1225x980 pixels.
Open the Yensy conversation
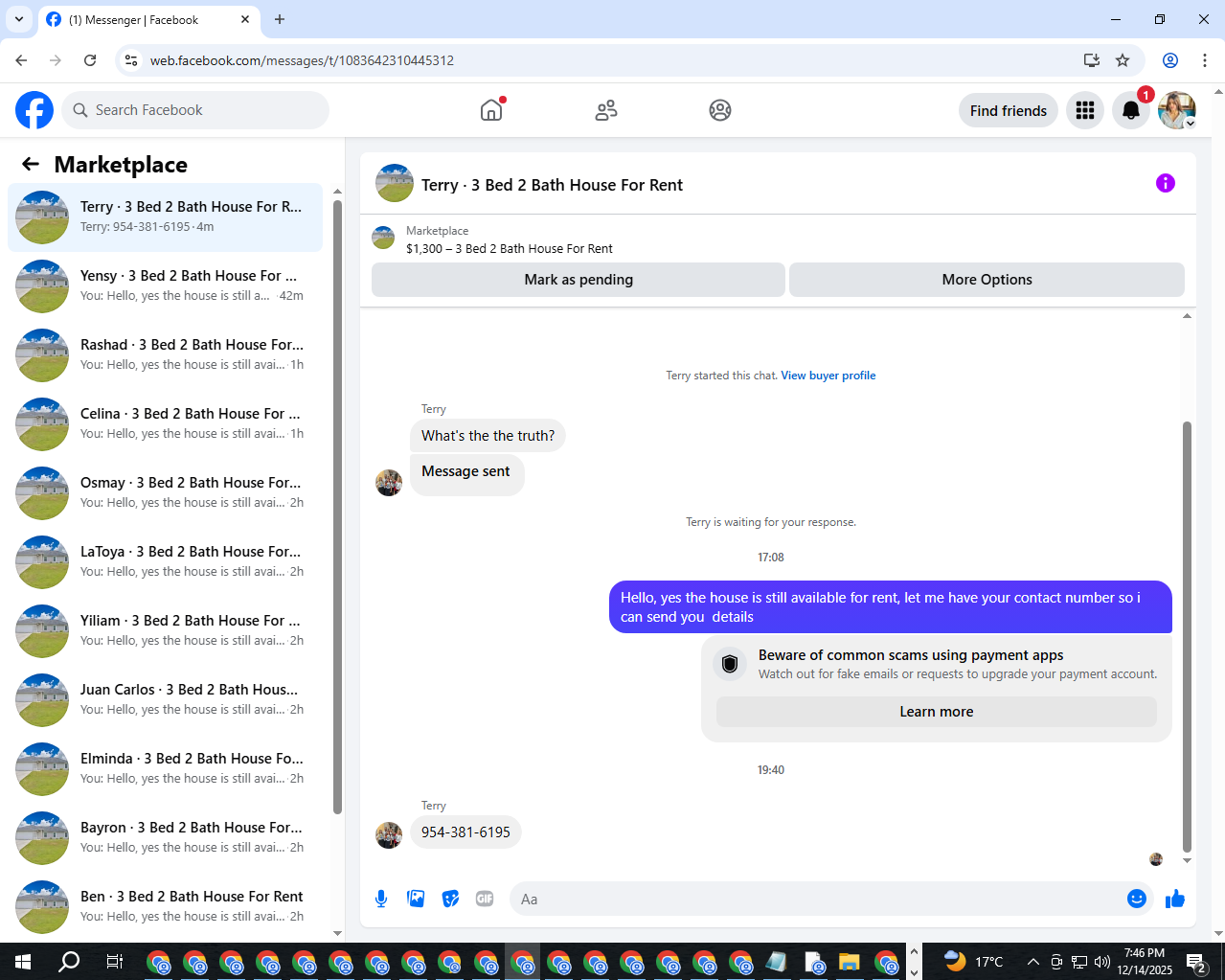165,286
